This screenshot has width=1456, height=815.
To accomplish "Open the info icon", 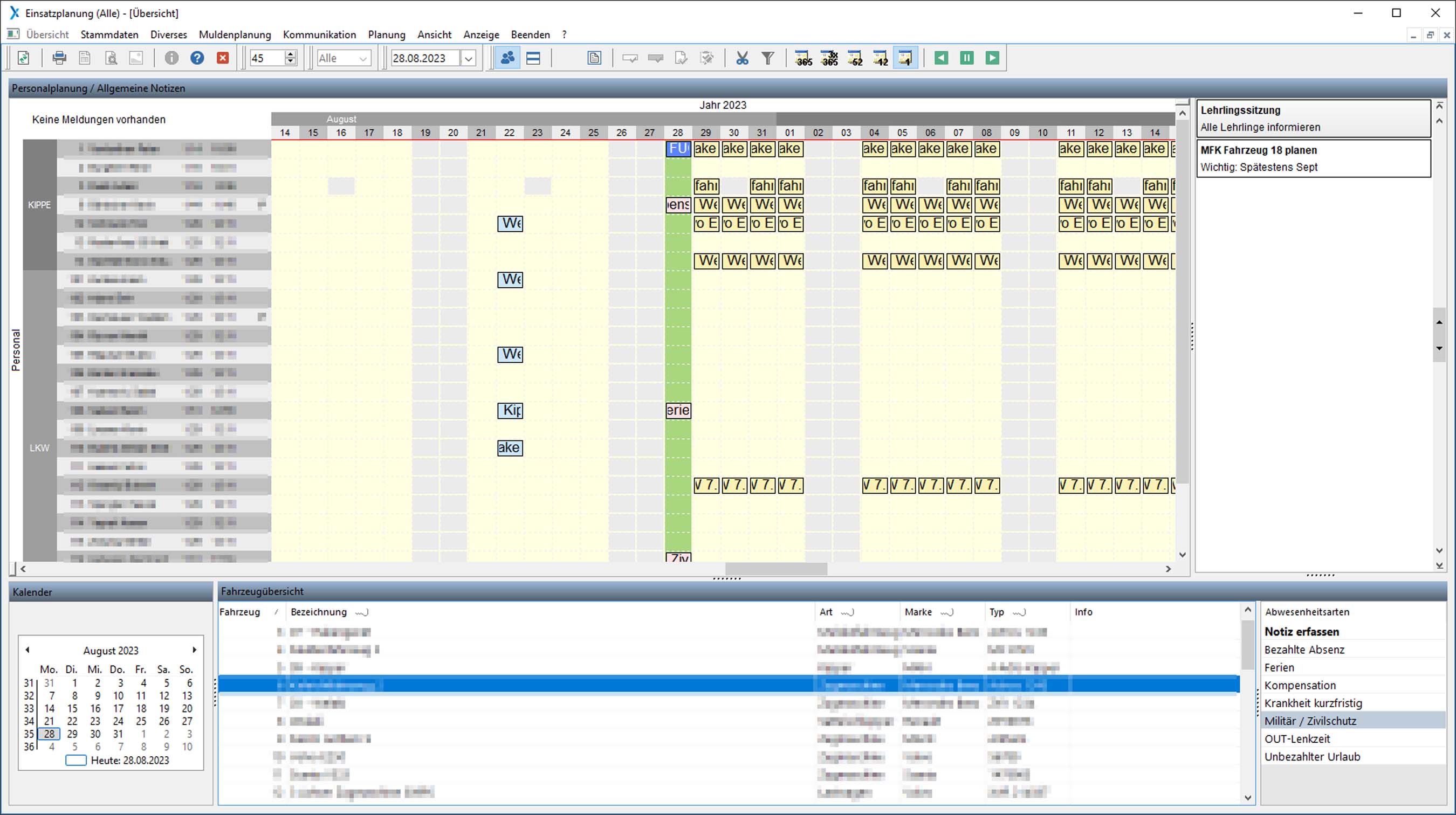I will [171, 58].
